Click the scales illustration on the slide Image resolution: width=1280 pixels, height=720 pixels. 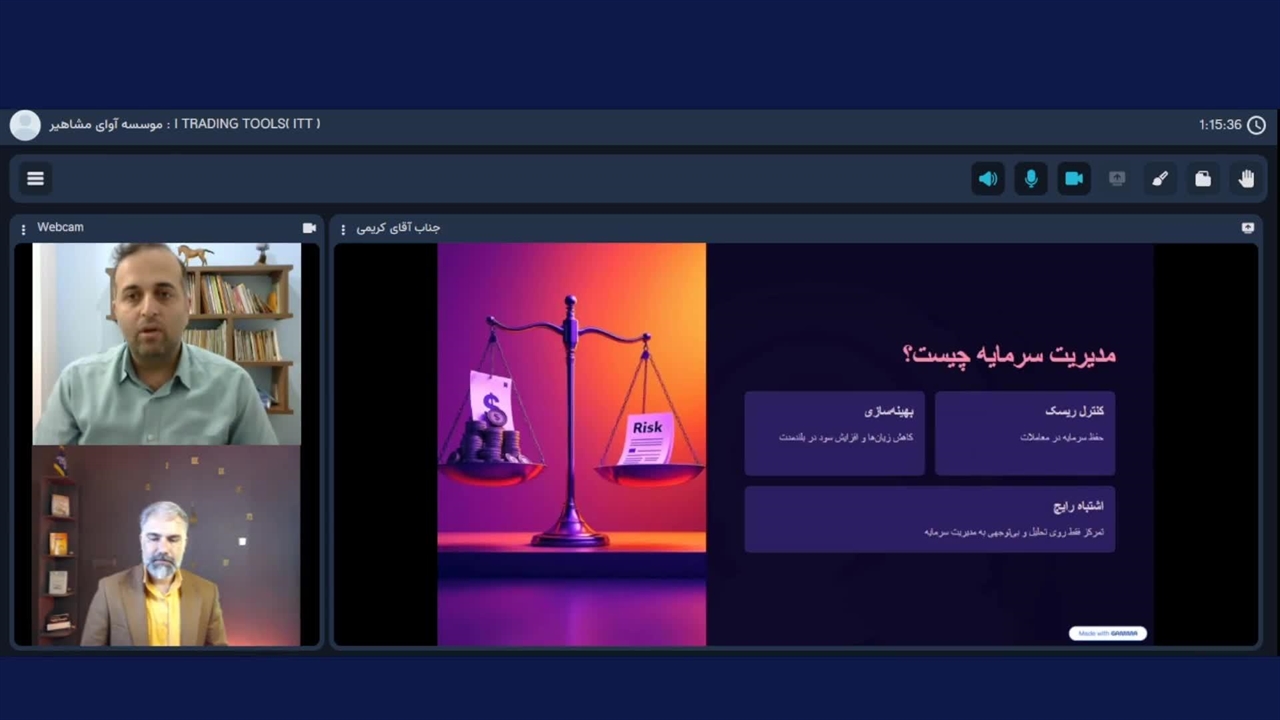[571, 420]
